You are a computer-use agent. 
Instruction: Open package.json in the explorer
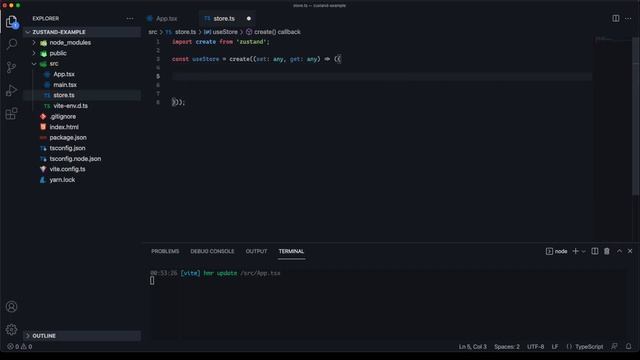tap(82, 138)
